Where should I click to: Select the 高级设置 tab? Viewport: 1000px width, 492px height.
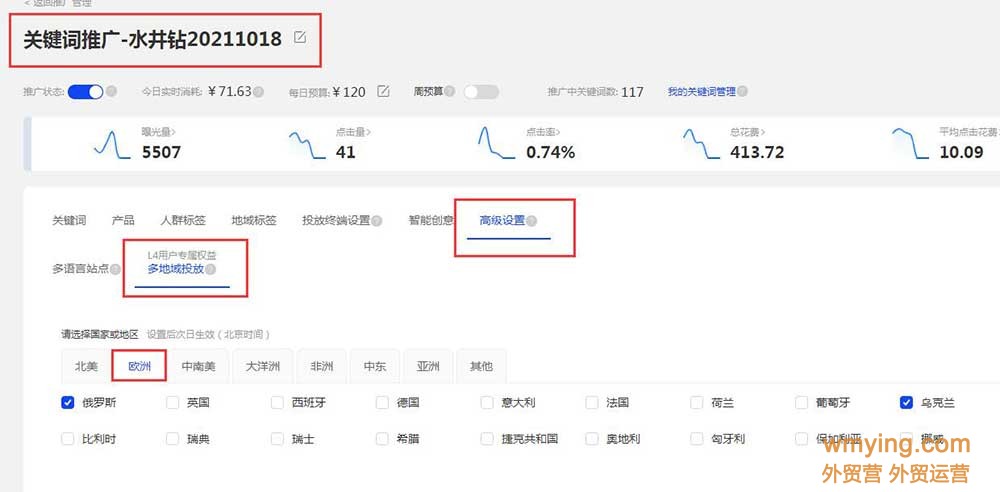(x=503, y=221)
